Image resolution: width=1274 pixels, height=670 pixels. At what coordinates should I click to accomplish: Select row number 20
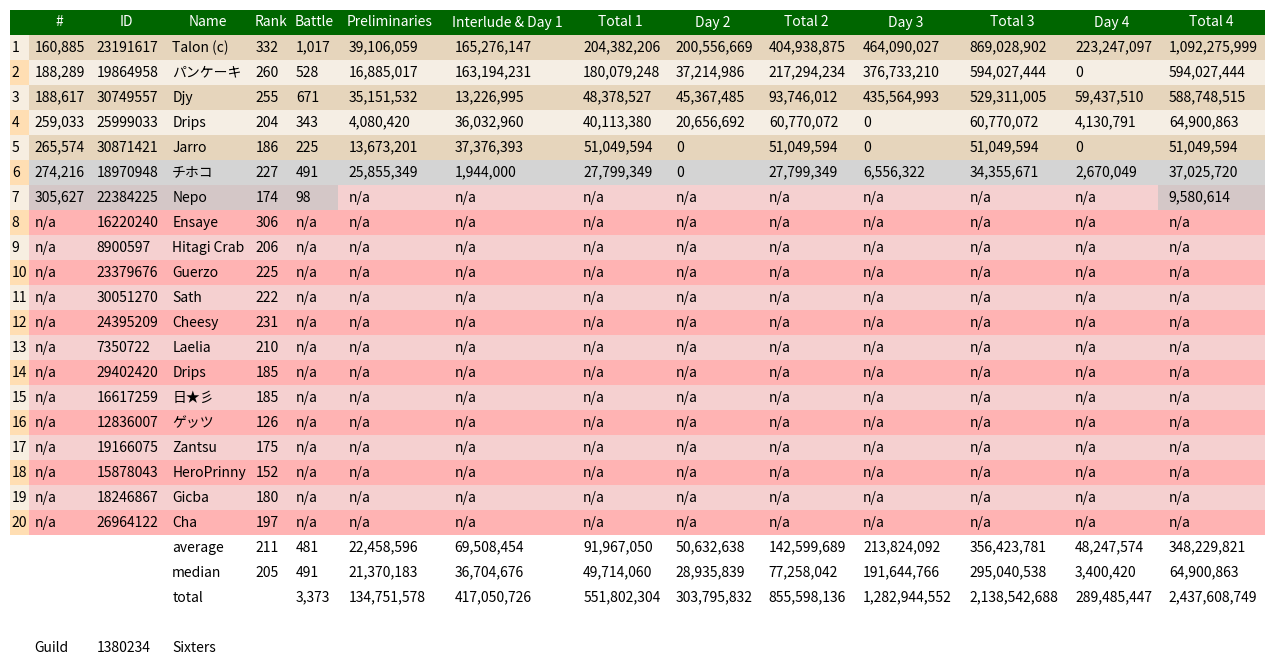[19, 522]
